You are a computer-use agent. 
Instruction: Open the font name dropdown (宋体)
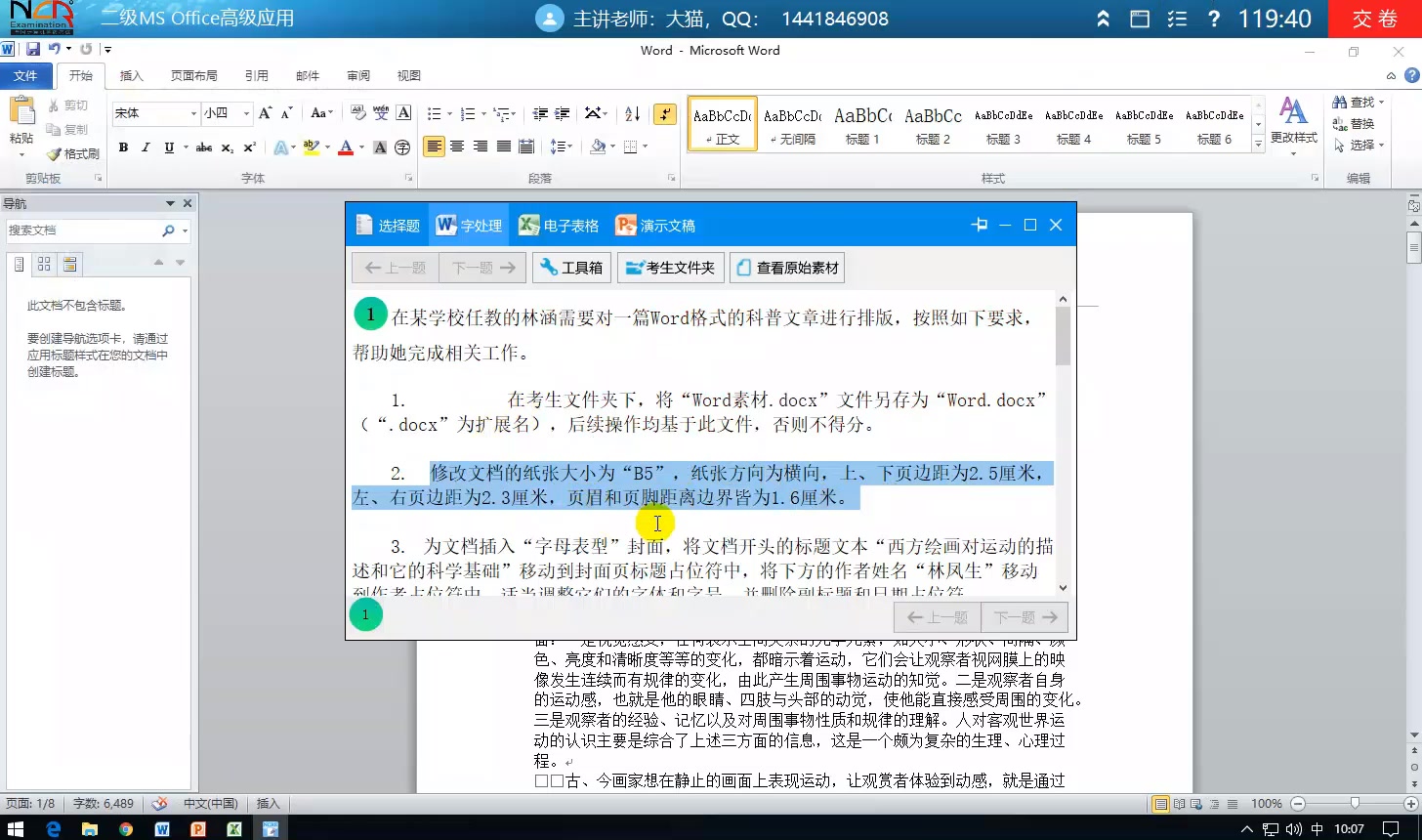coord(192,113)
